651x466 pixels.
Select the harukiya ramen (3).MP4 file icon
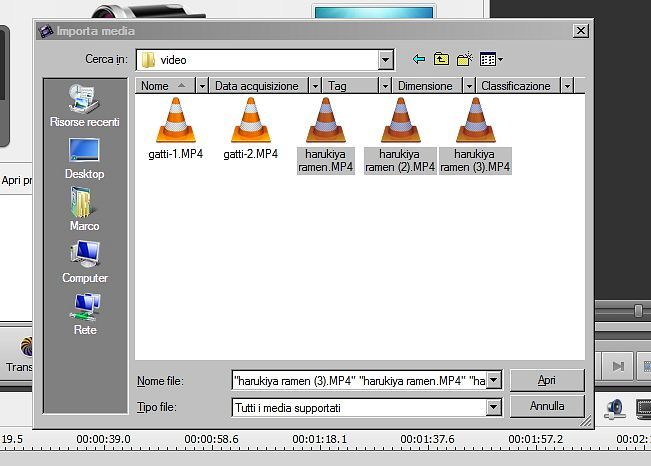[x=476, y=120]
